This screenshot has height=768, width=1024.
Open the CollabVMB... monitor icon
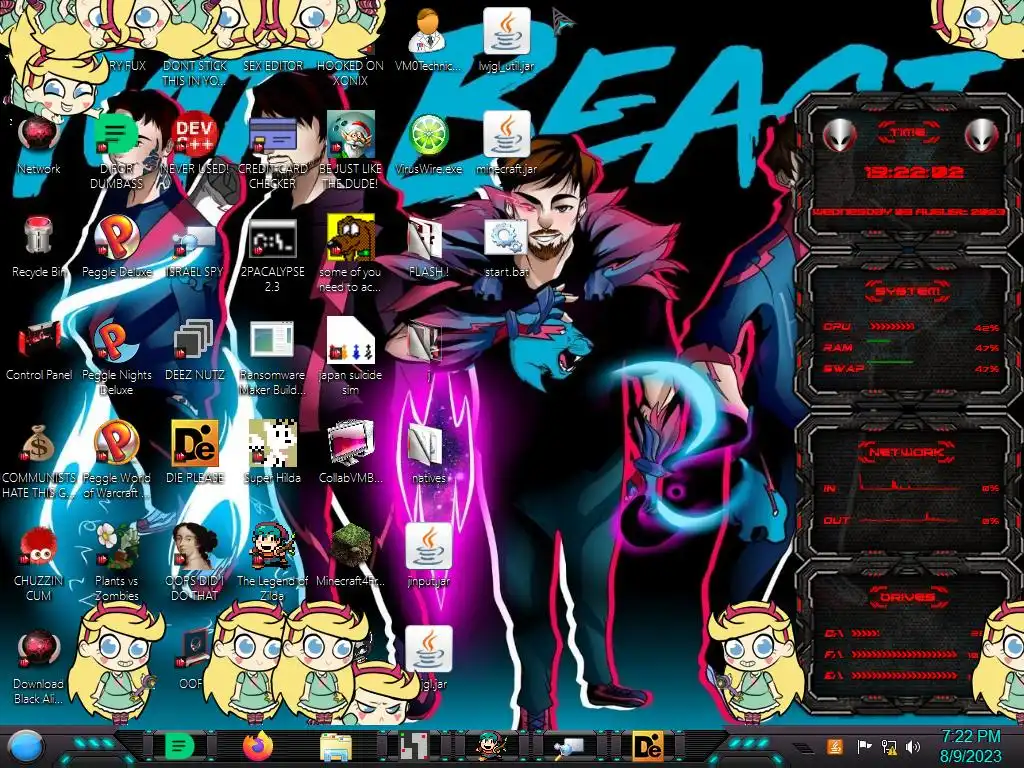351,443
